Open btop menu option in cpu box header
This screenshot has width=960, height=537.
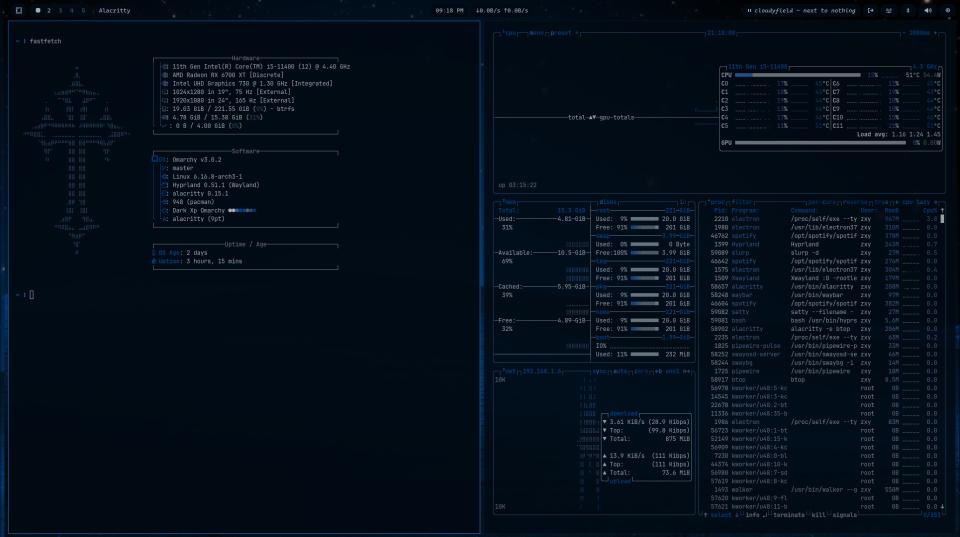(536, 33)
